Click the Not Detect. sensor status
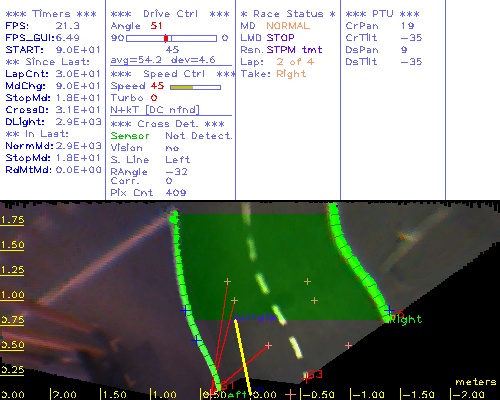Screen dimensions: 500x400 pos(199,136)
